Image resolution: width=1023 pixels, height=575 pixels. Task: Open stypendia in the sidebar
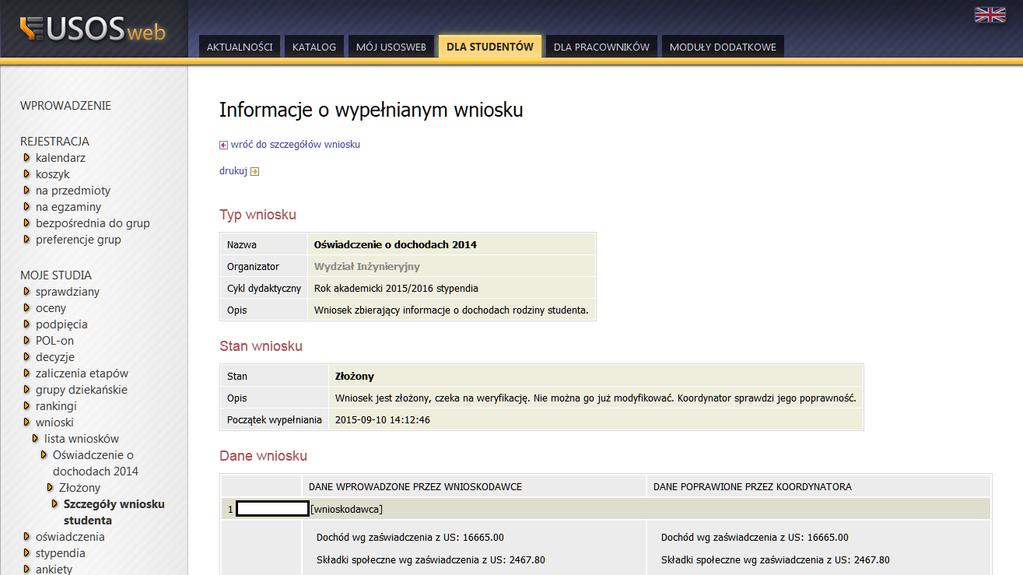[x=61, y=553]
